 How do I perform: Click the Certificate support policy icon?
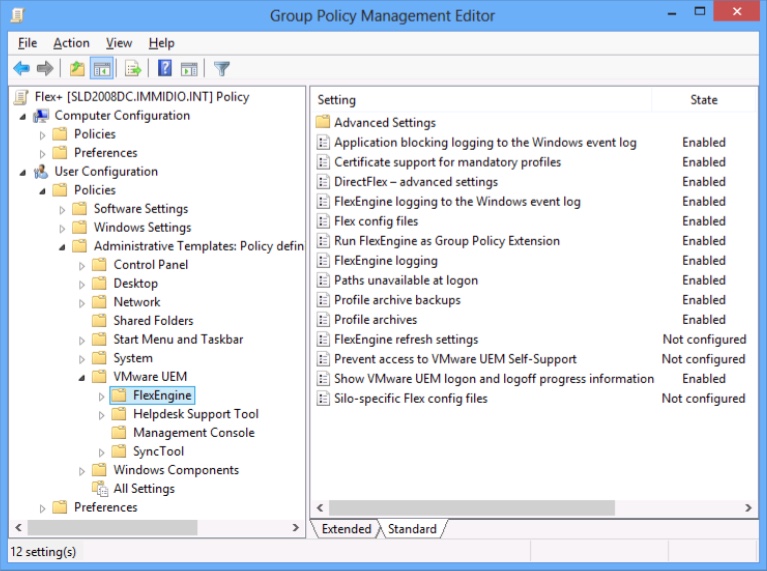323,162
